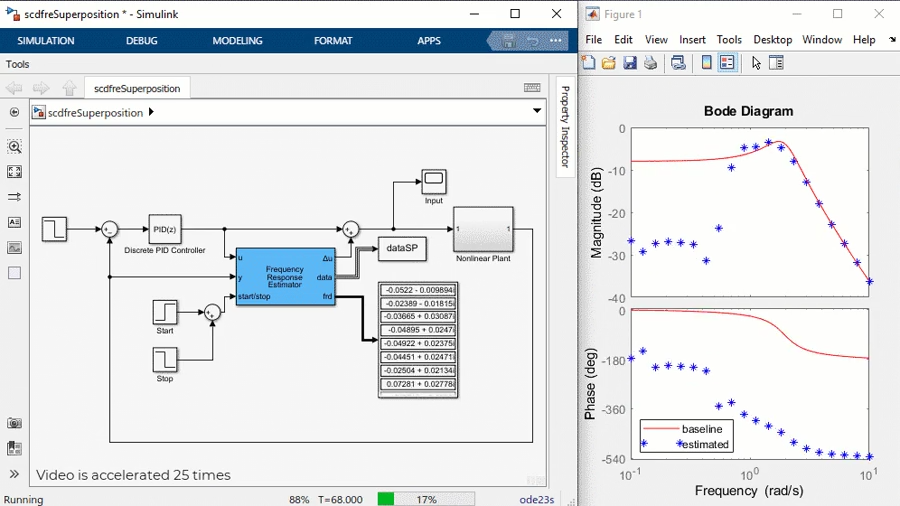Insert Colorbar icon in Figure 1 toolbar
Screen dimensions: 900x506
(707, 63)
